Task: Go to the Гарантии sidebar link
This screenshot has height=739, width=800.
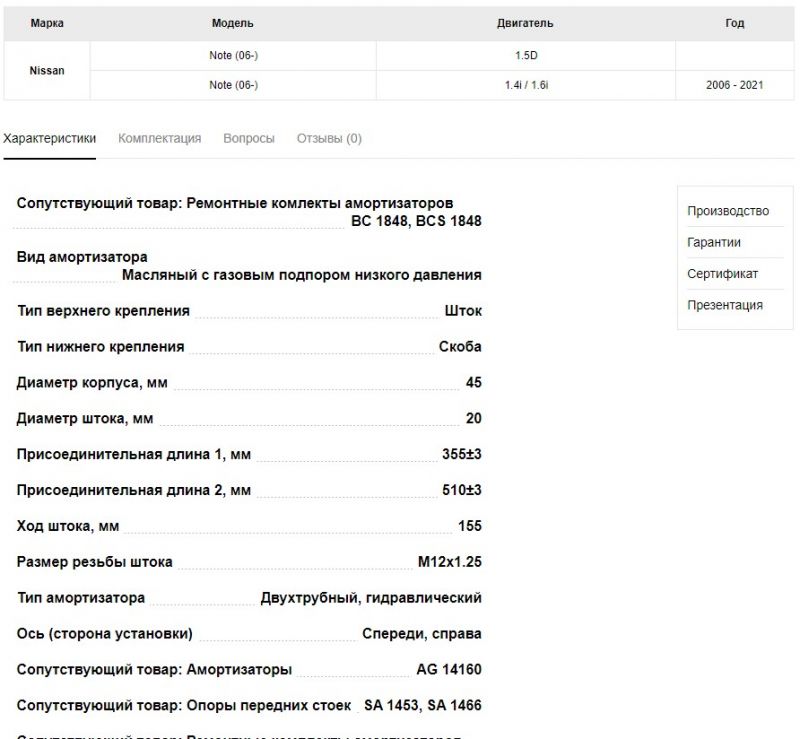Action: (x=714, y=242)
